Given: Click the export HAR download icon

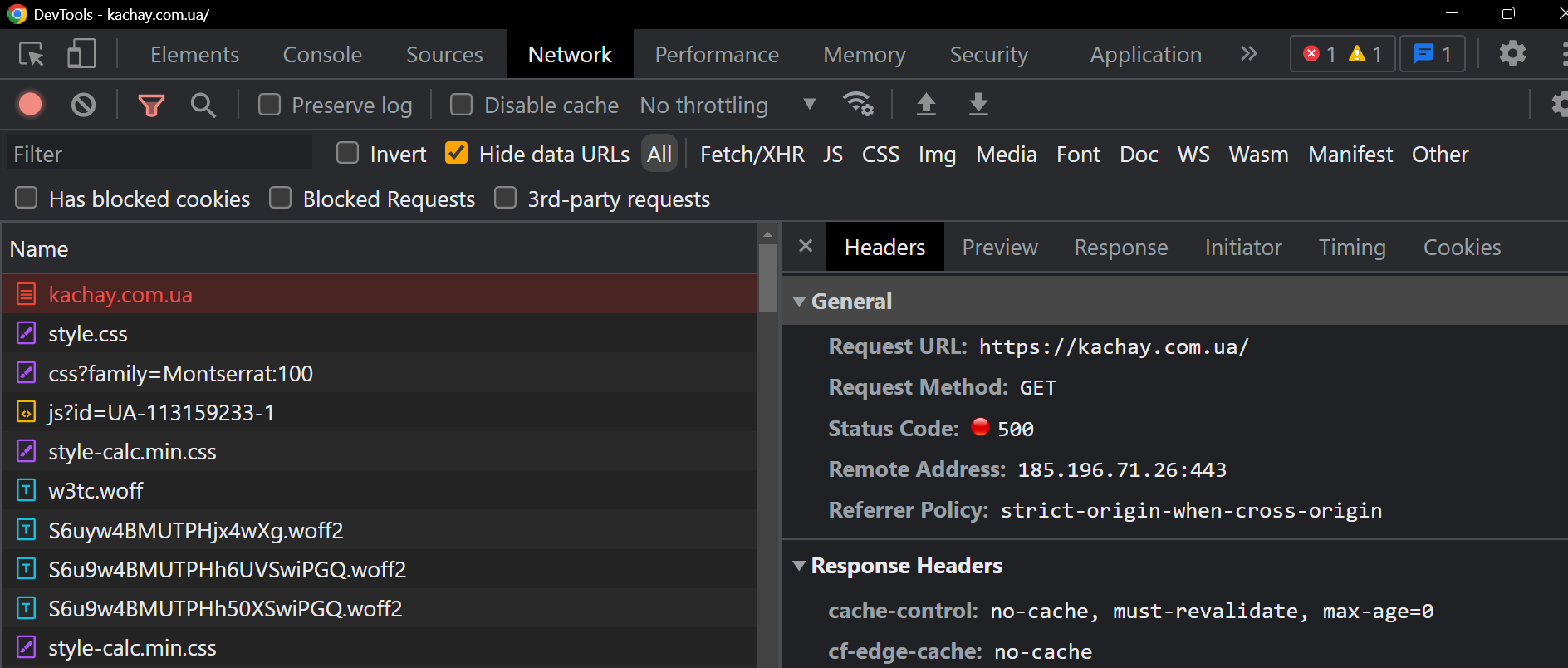Looking at the screenshot, I should click(978, 105).
